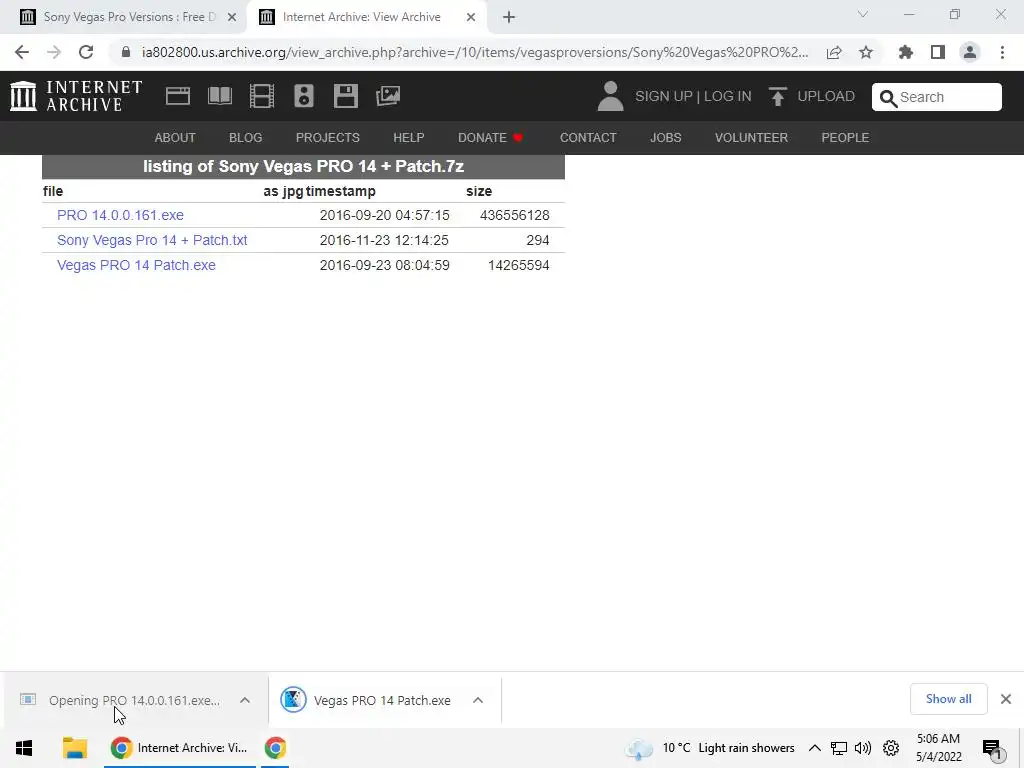Open the Windows Start menu
Viewport: 1024px width, 768px height.
coord(24,748)
